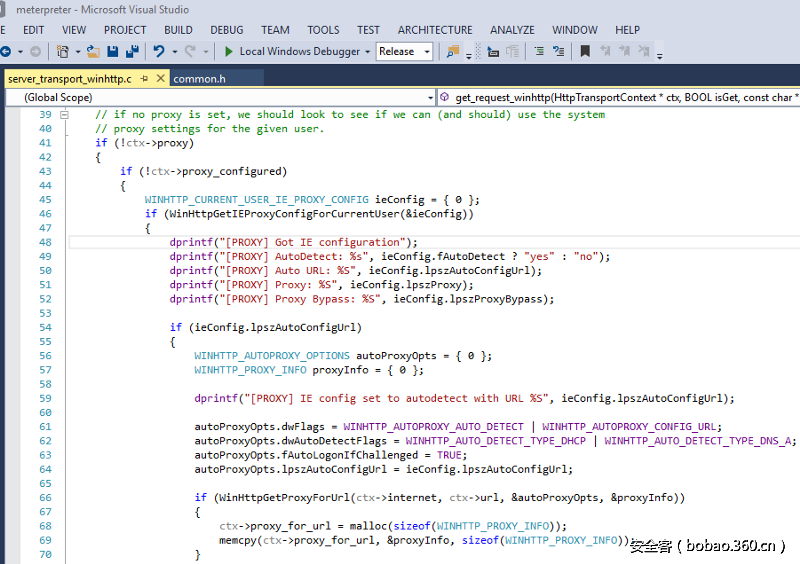Click the Save All icon
This screenshot has width=800, height=564.
coord(131,51)
